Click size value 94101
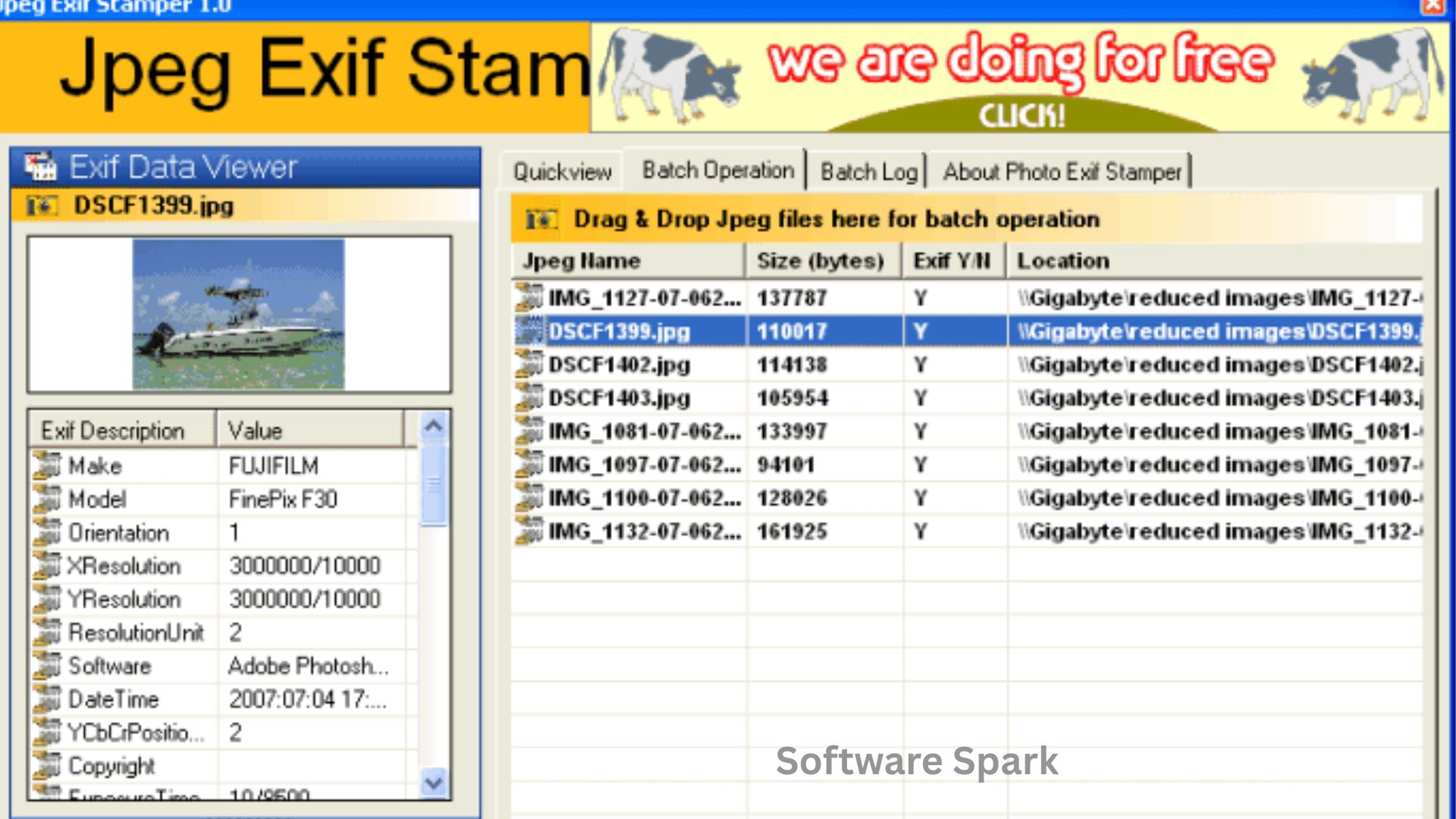 click(785, 465)
